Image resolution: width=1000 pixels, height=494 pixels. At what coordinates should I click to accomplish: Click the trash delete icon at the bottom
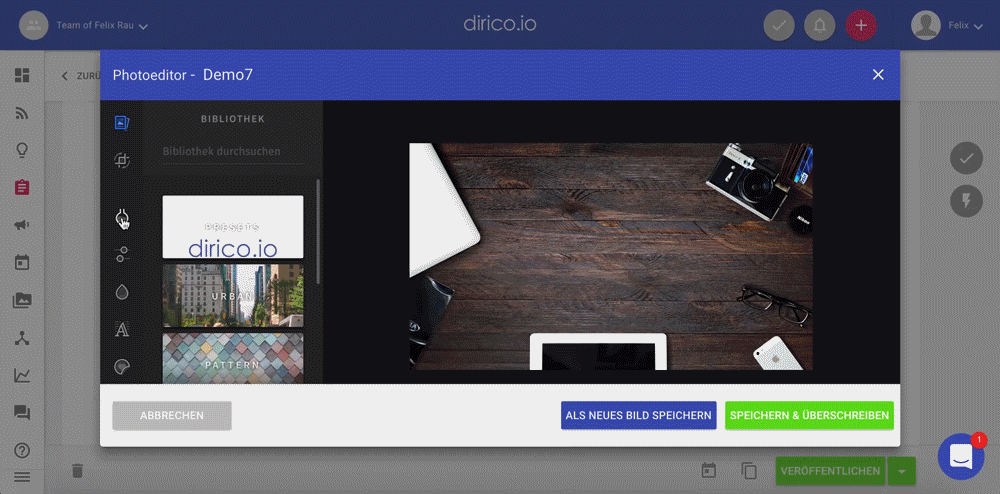(77, 471)
